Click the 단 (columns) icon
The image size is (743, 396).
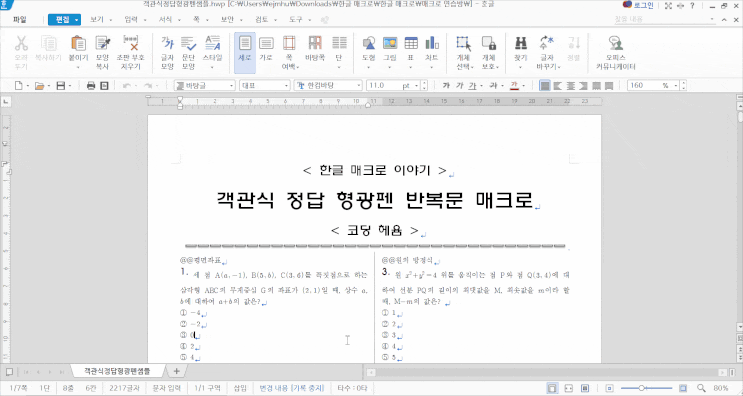339,44
